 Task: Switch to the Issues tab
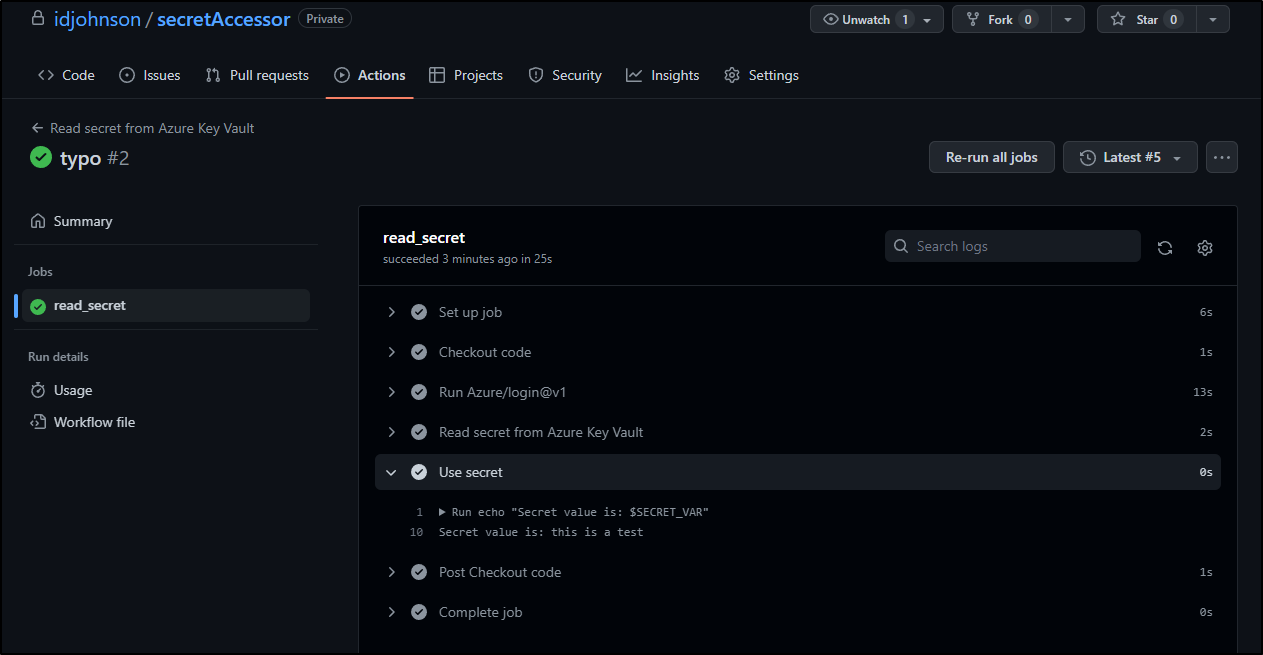[150, 75]
